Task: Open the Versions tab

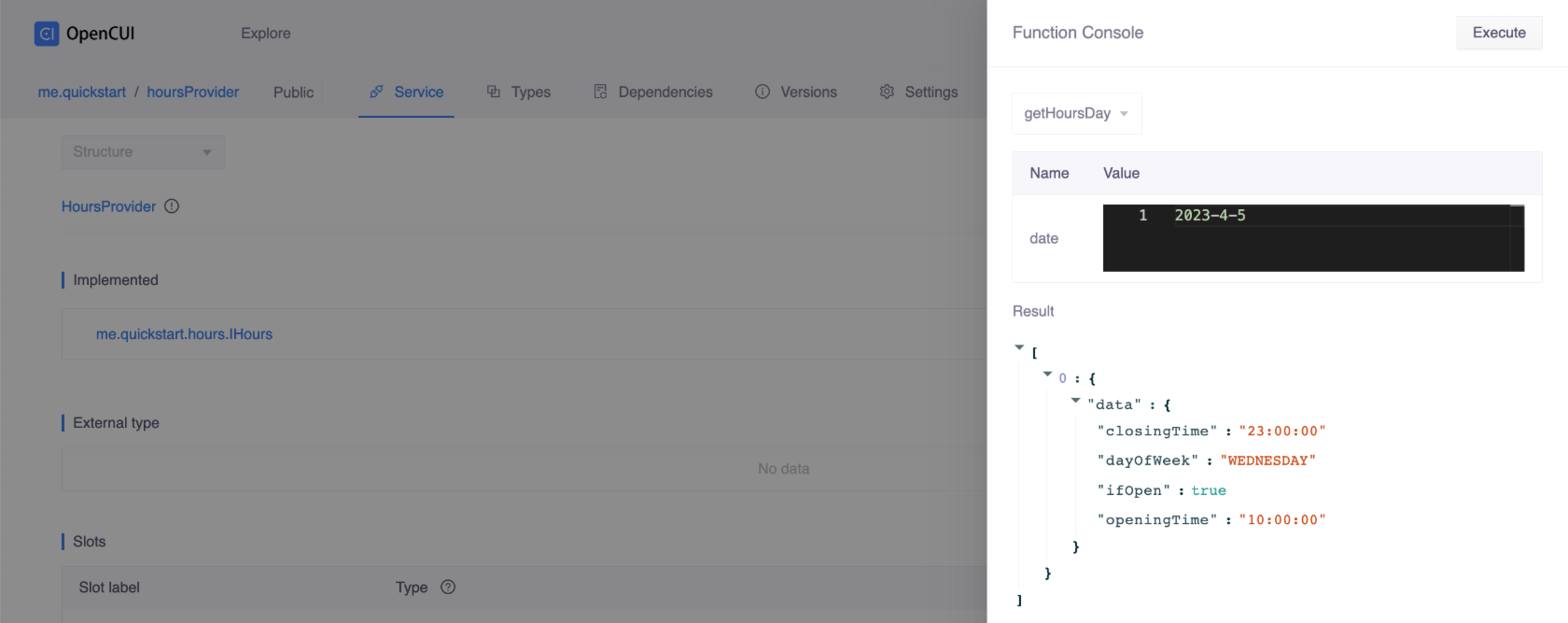Action: click(796, 92)
